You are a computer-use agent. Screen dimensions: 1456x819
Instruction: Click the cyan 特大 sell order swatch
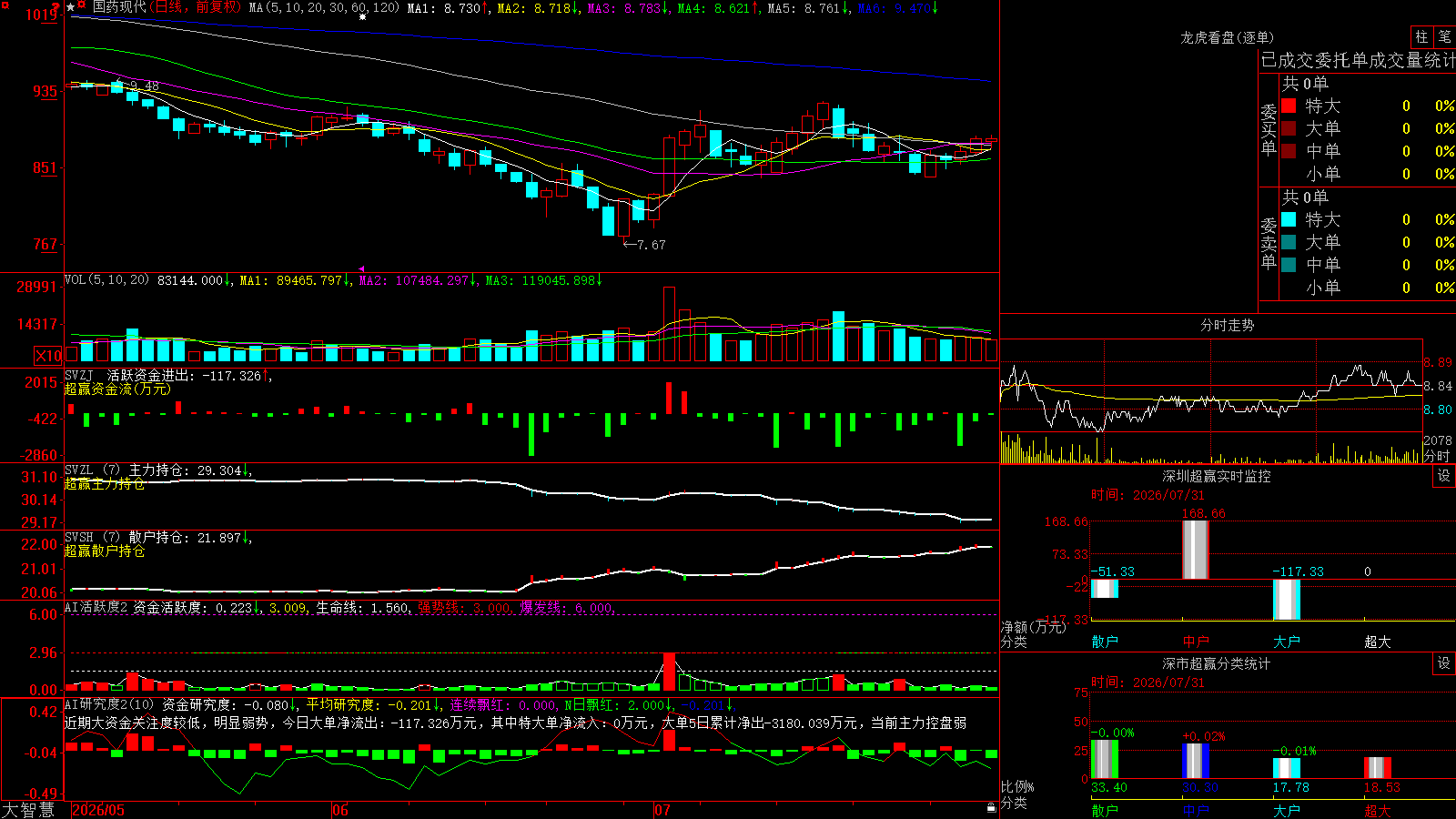click(x=1289, y=219)
